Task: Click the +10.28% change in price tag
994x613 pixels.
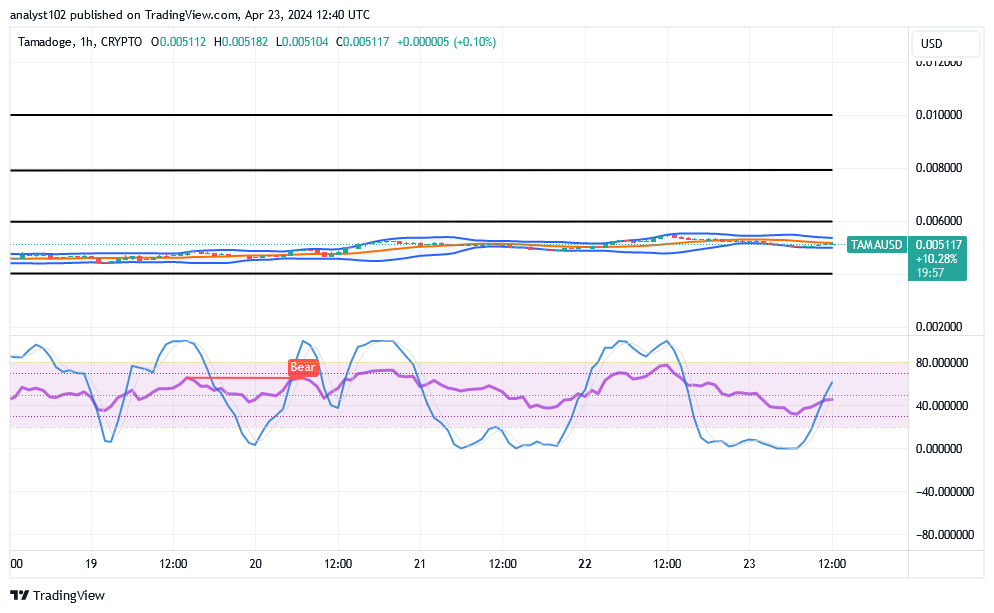Action: (936, 259)
